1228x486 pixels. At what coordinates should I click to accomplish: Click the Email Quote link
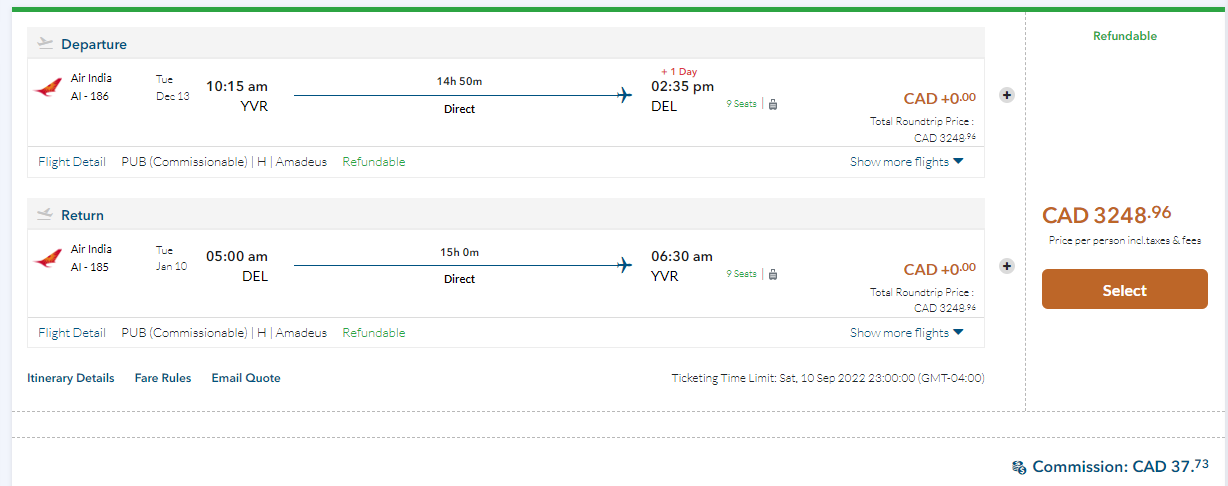pyautogui.click(x=246, y=378)
